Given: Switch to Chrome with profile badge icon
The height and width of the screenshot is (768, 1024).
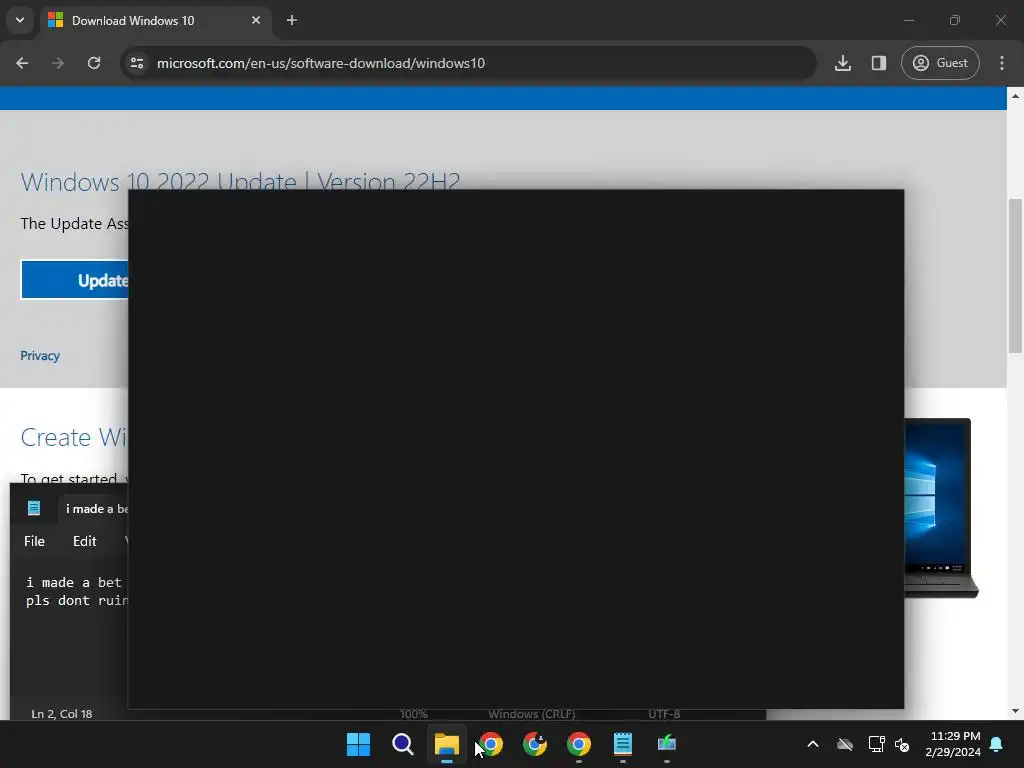Looking at the screenshot, I should [535, 744].
